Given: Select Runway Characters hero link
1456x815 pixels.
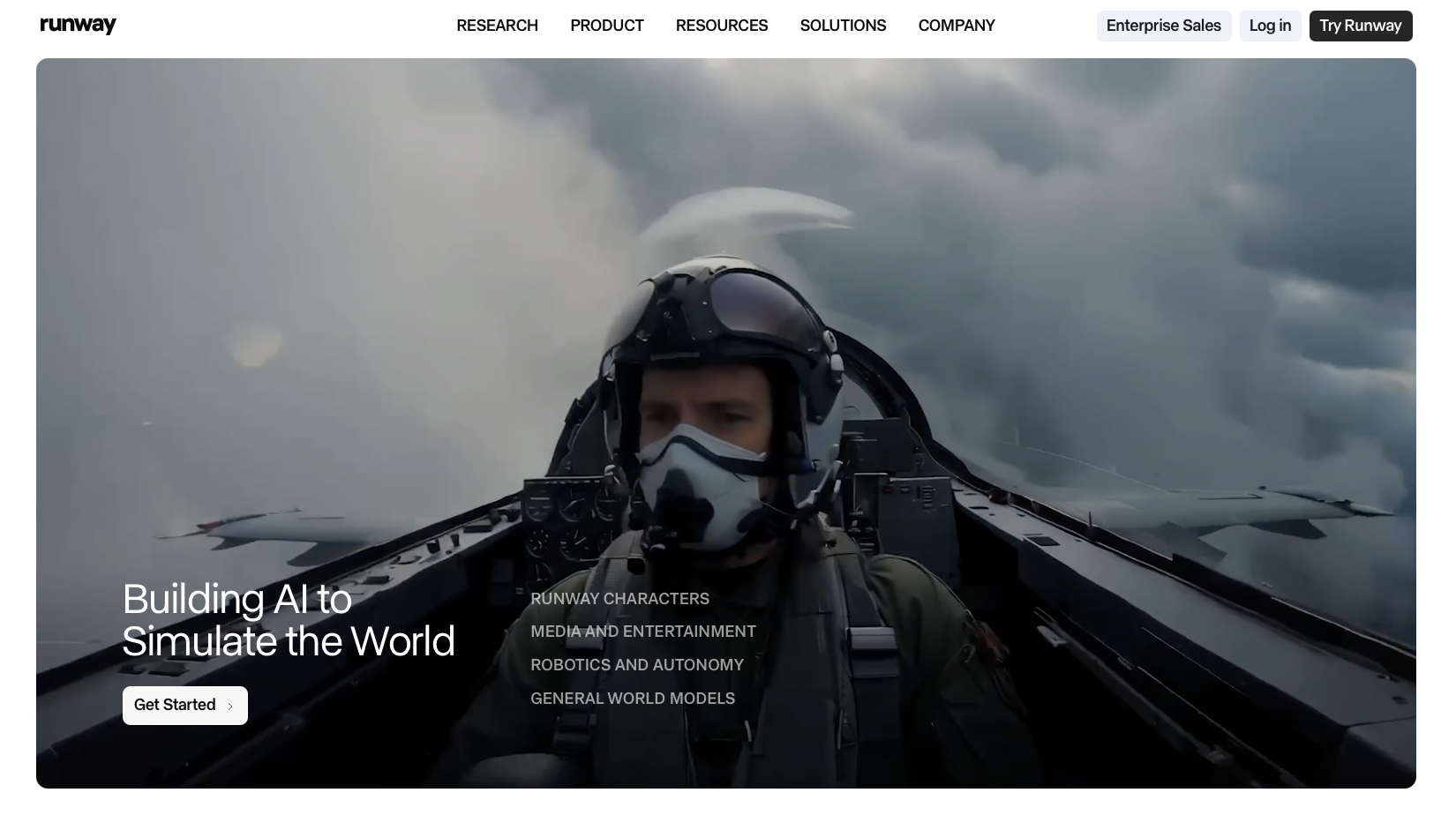Looking at the screenshot, I should click(x=619, y=599).
